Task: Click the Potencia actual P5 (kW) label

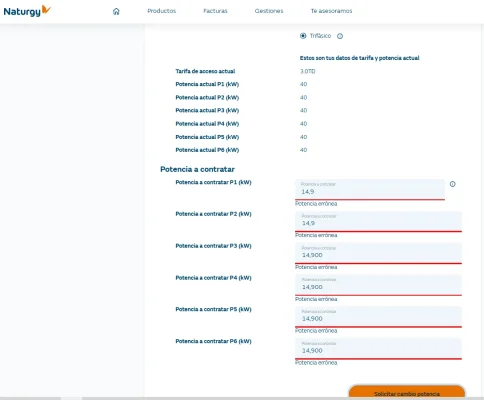Action: coord(207,137)
